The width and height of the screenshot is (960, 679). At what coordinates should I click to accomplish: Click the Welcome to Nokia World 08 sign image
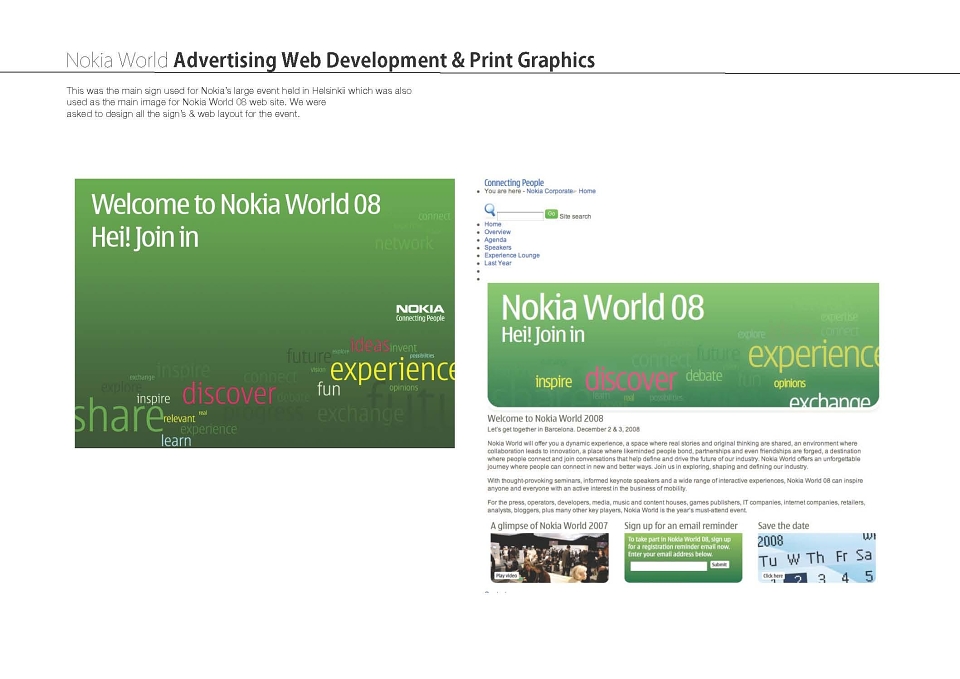[x=264, y=313]
